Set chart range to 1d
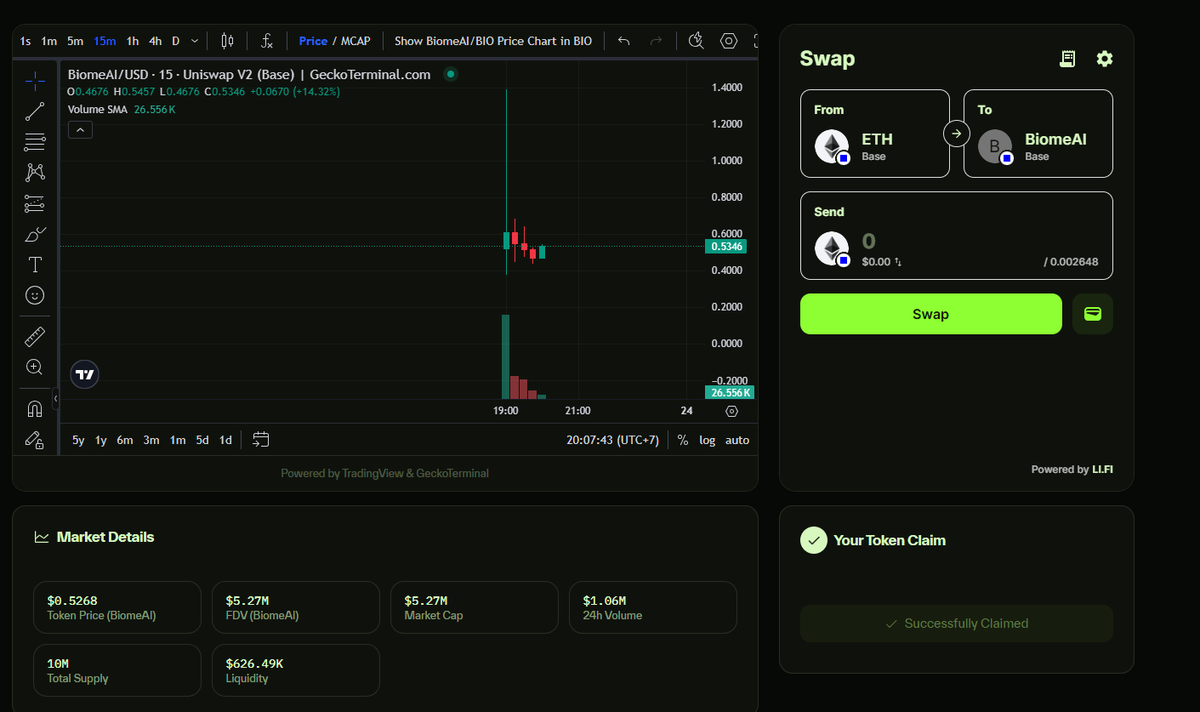The height and width of the screenshot is (712, 1200). tap(226, 440)
